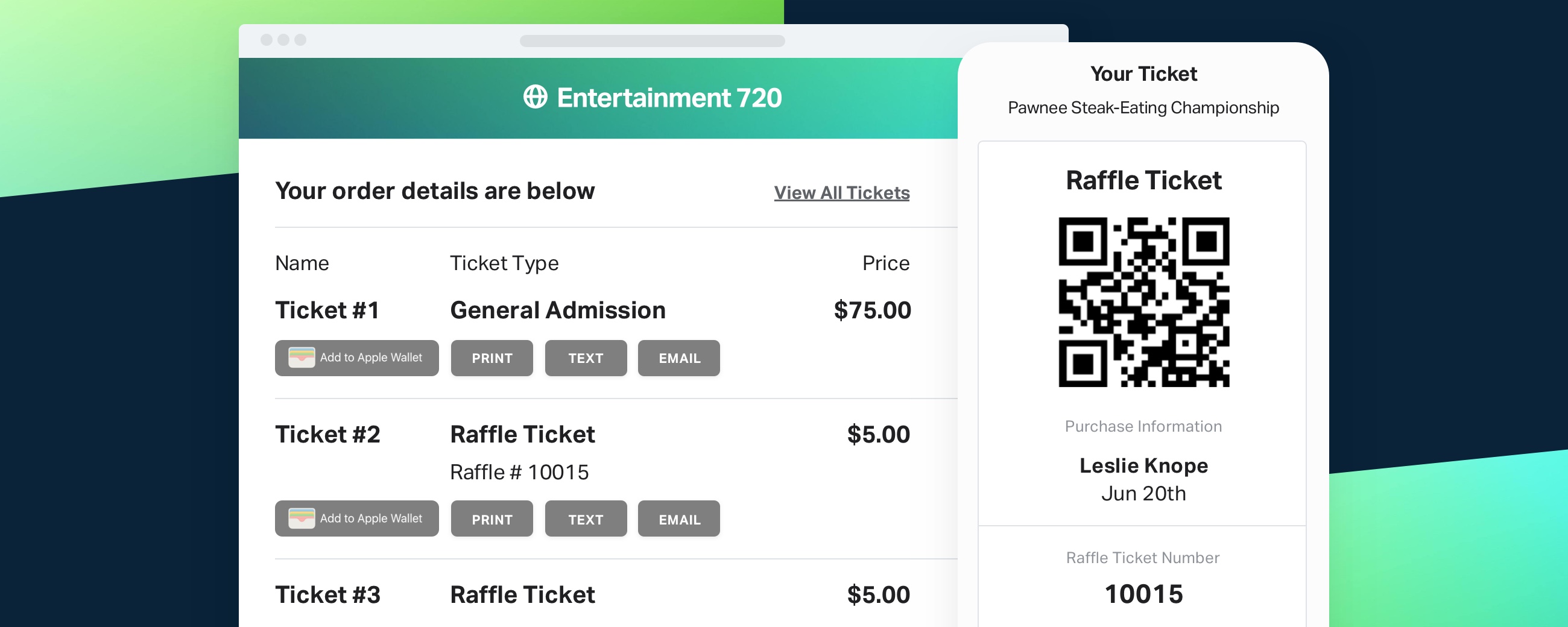Select Raffle # 10015 under Ticket #2
The width and height of the screenshot is (1568, 627).
pyautogui.click(x=519, y=471)
